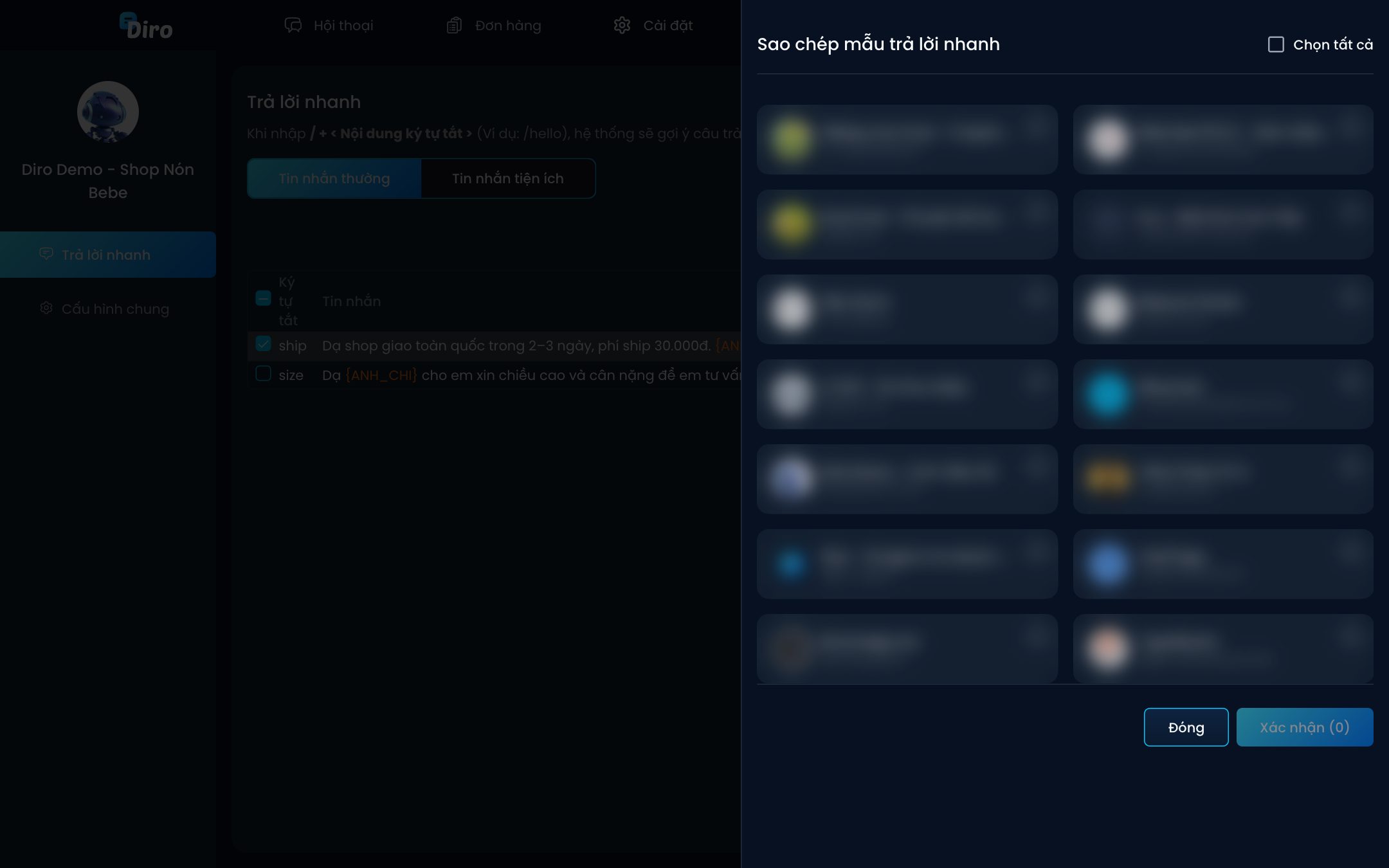1389x868 pixels.
Task: Select 'Trả lời nhanh' in sidebar
Action: coord(108,255)
